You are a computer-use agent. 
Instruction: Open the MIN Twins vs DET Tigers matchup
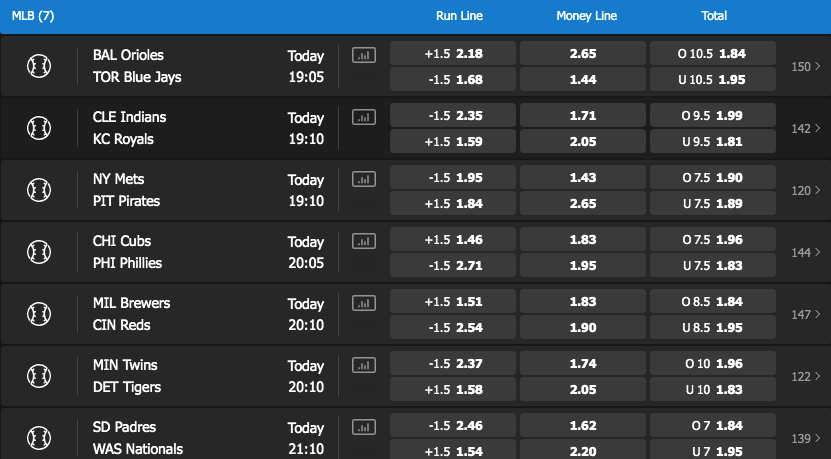click(x=127, y=376)
